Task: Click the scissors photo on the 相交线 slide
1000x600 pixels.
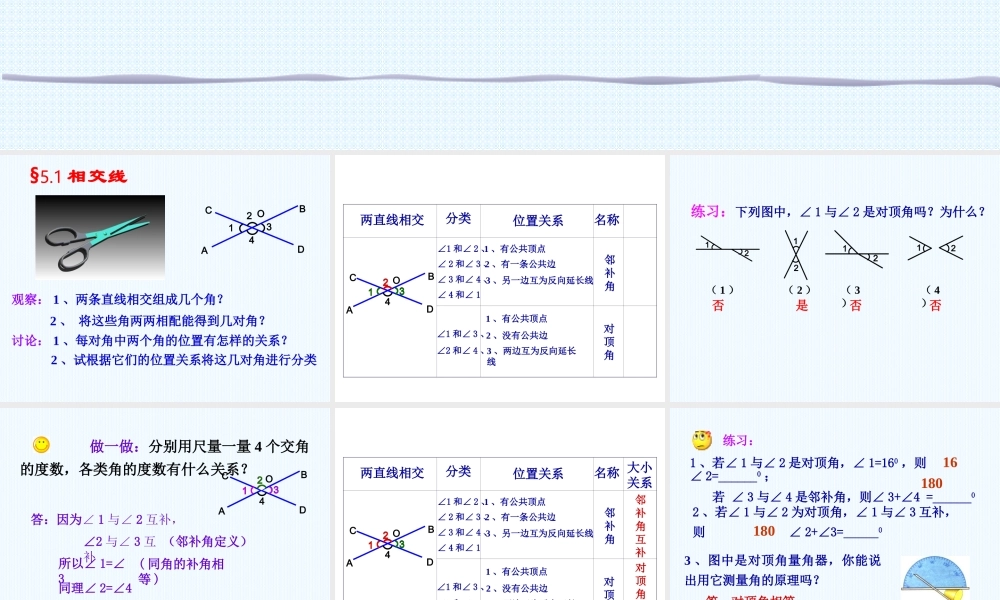Action: pos(100,237)
